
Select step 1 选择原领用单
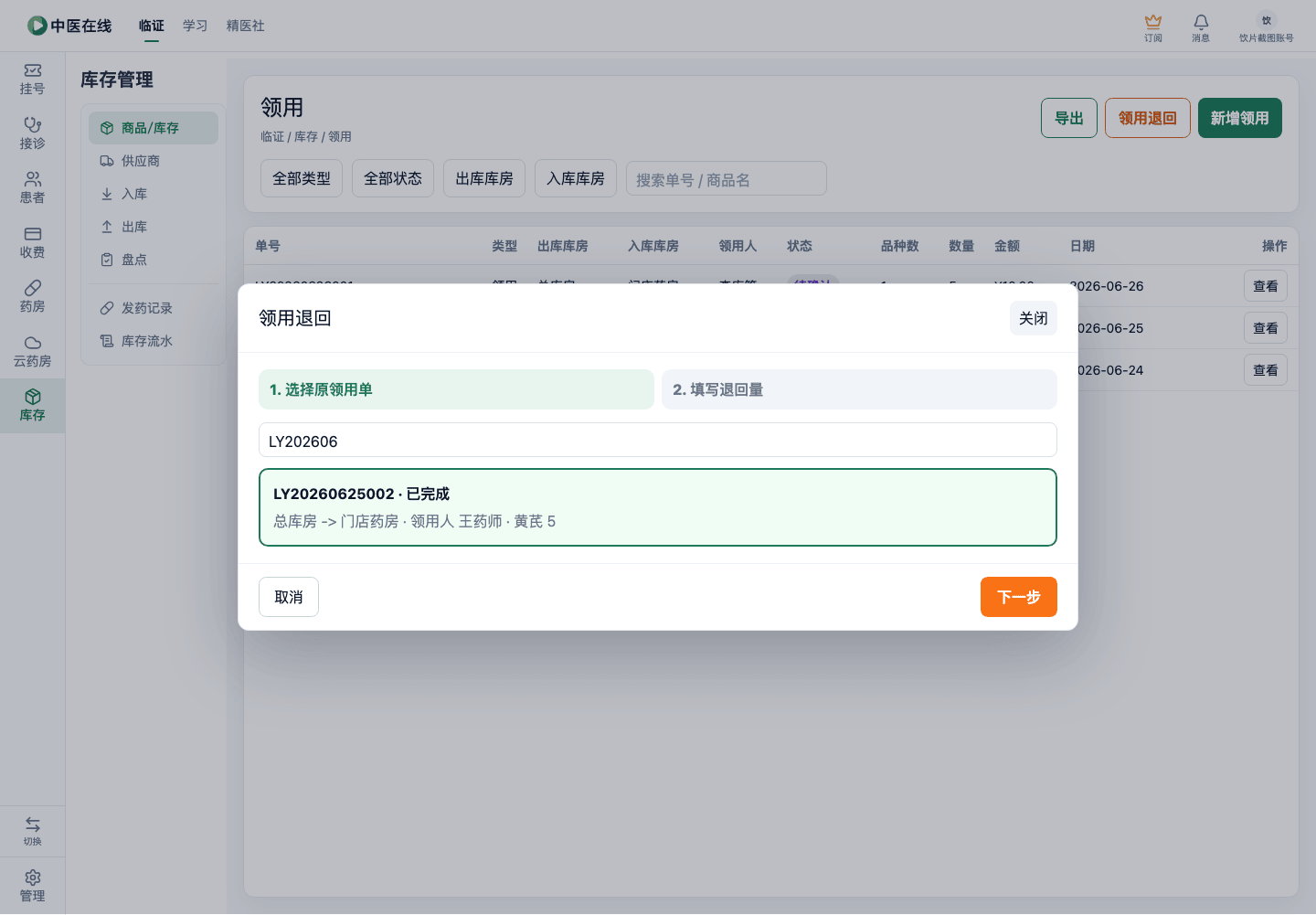point(456,389)
